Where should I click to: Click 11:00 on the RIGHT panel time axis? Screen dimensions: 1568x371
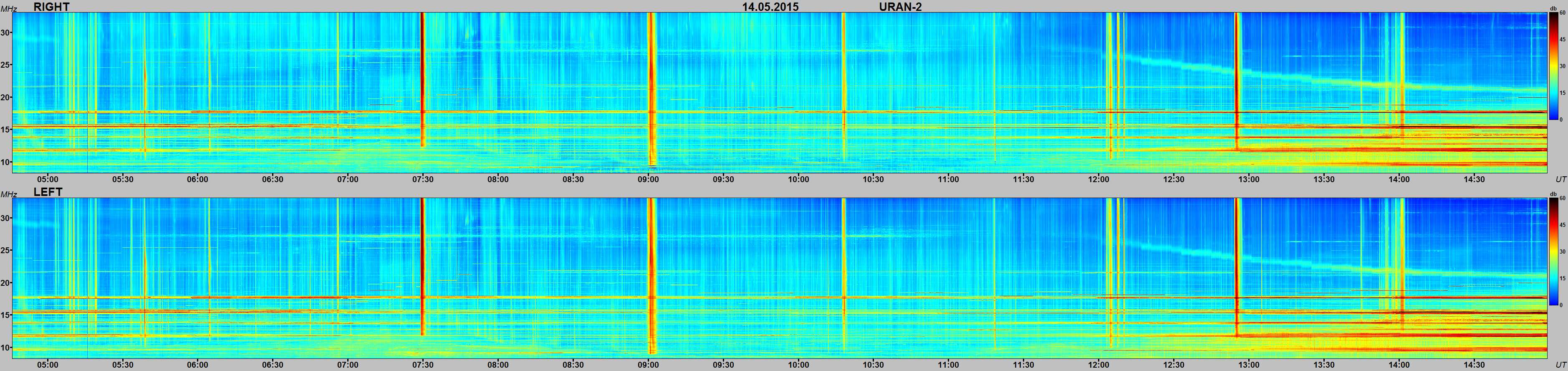(948, 179)
